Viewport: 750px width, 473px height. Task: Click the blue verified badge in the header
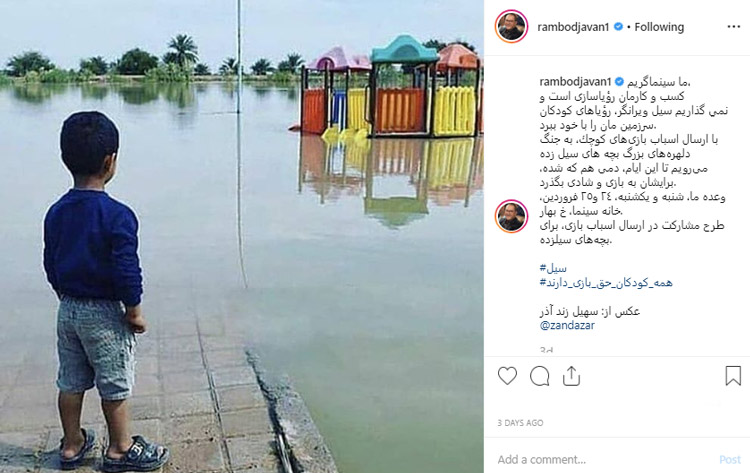point(618,27)
